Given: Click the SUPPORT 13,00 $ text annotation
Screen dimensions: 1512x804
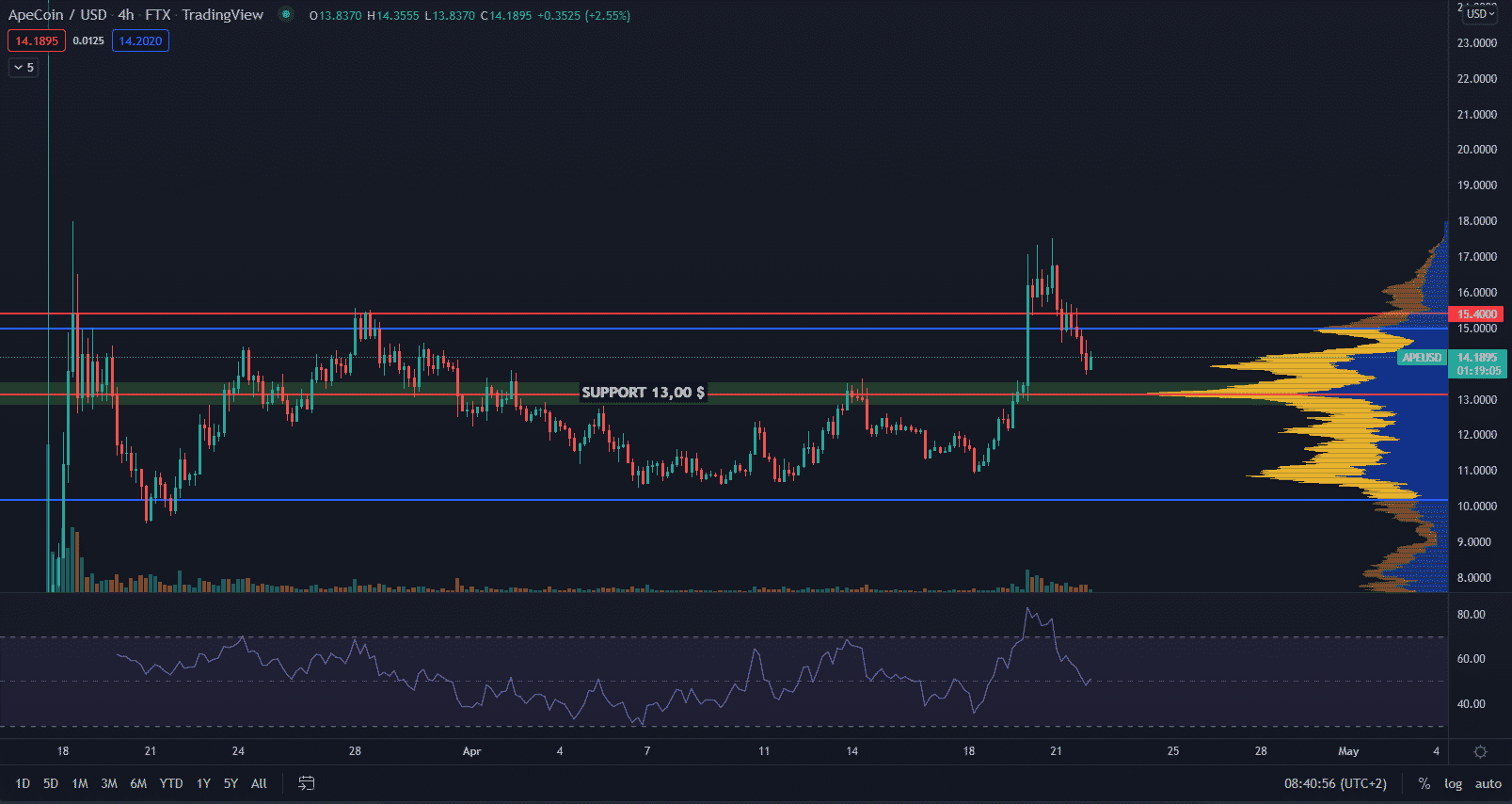Looking at the screenshot, I should (x=643, y=393).
